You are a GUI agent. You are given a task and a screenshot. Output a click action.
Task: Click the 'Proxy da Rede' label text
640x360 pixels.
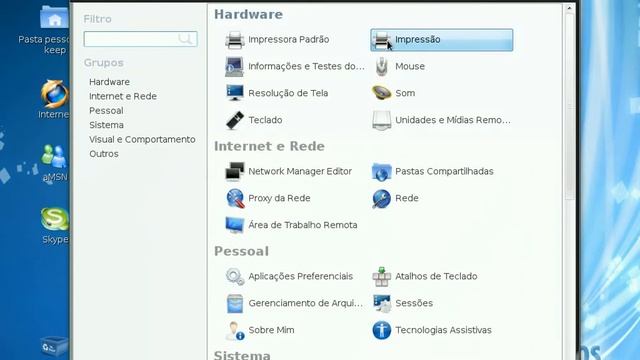279,198
